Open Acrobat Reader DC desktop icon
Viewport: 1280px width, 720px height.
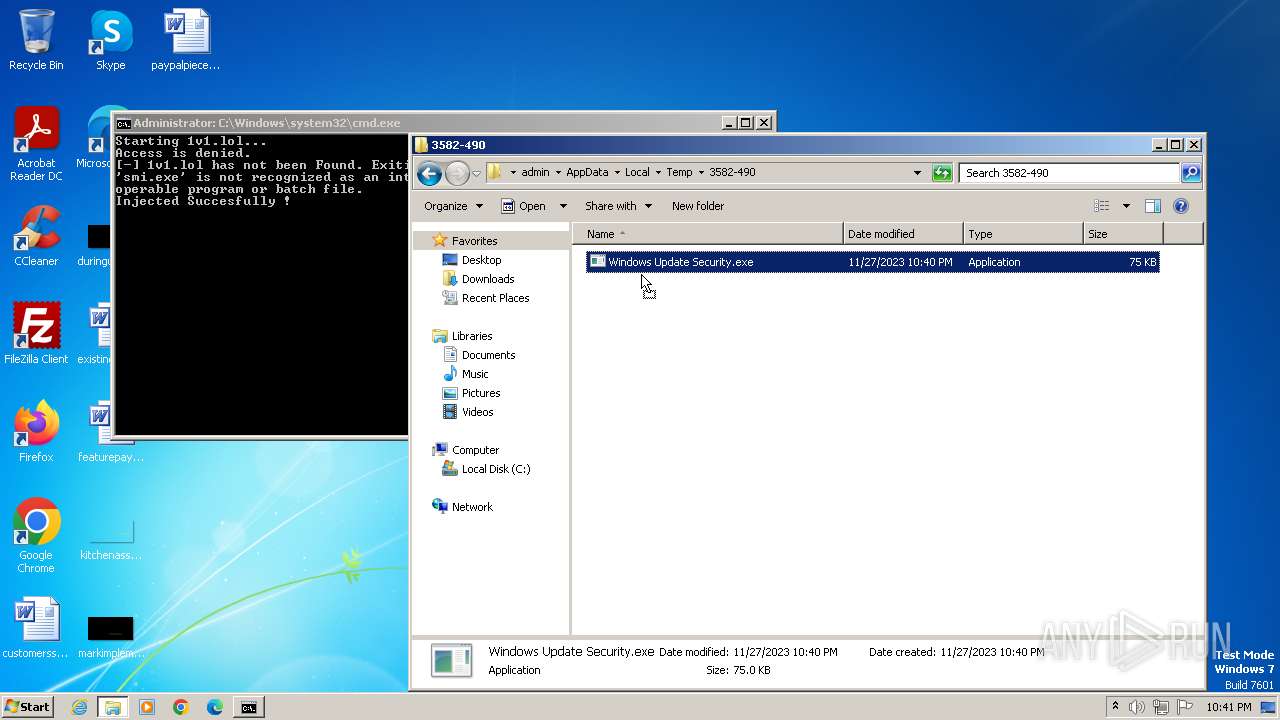(36, 144)
